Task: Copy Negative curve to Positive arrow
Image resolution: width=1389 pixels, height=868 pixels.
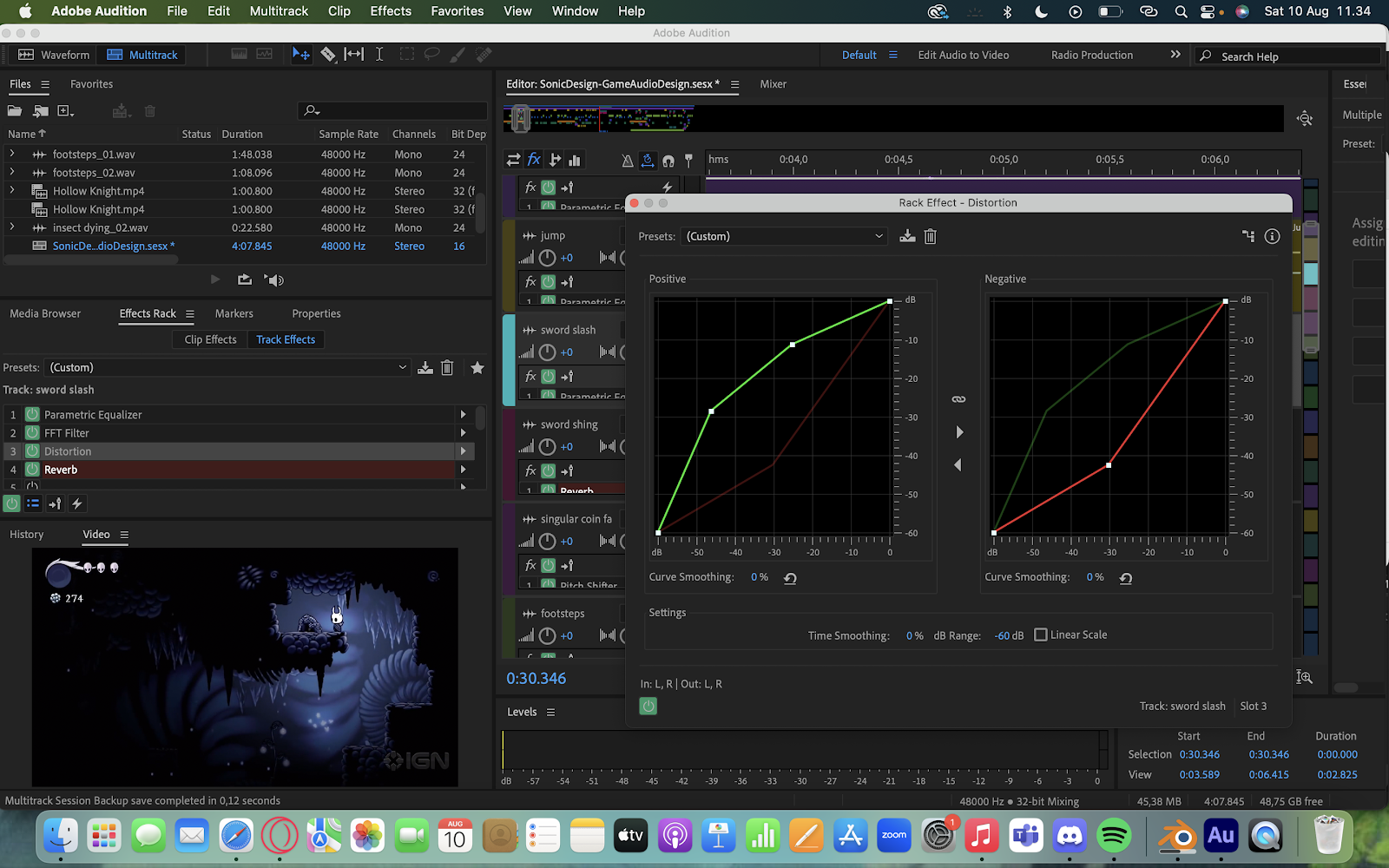Action: (958, 465)
